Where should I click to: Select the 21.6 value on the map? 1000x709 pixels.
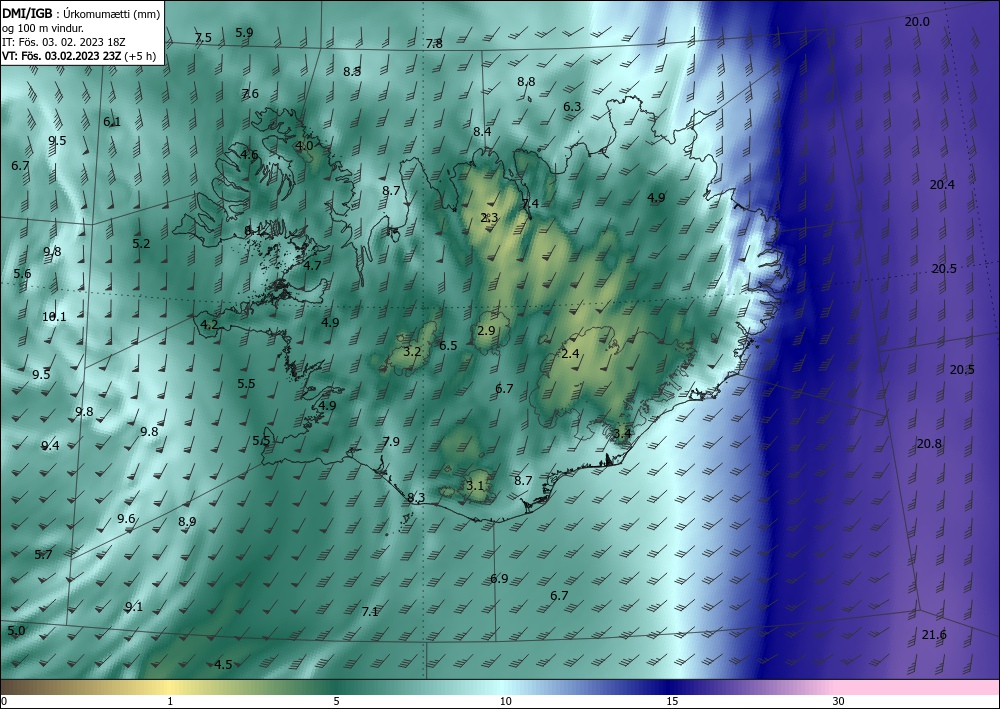934,634
